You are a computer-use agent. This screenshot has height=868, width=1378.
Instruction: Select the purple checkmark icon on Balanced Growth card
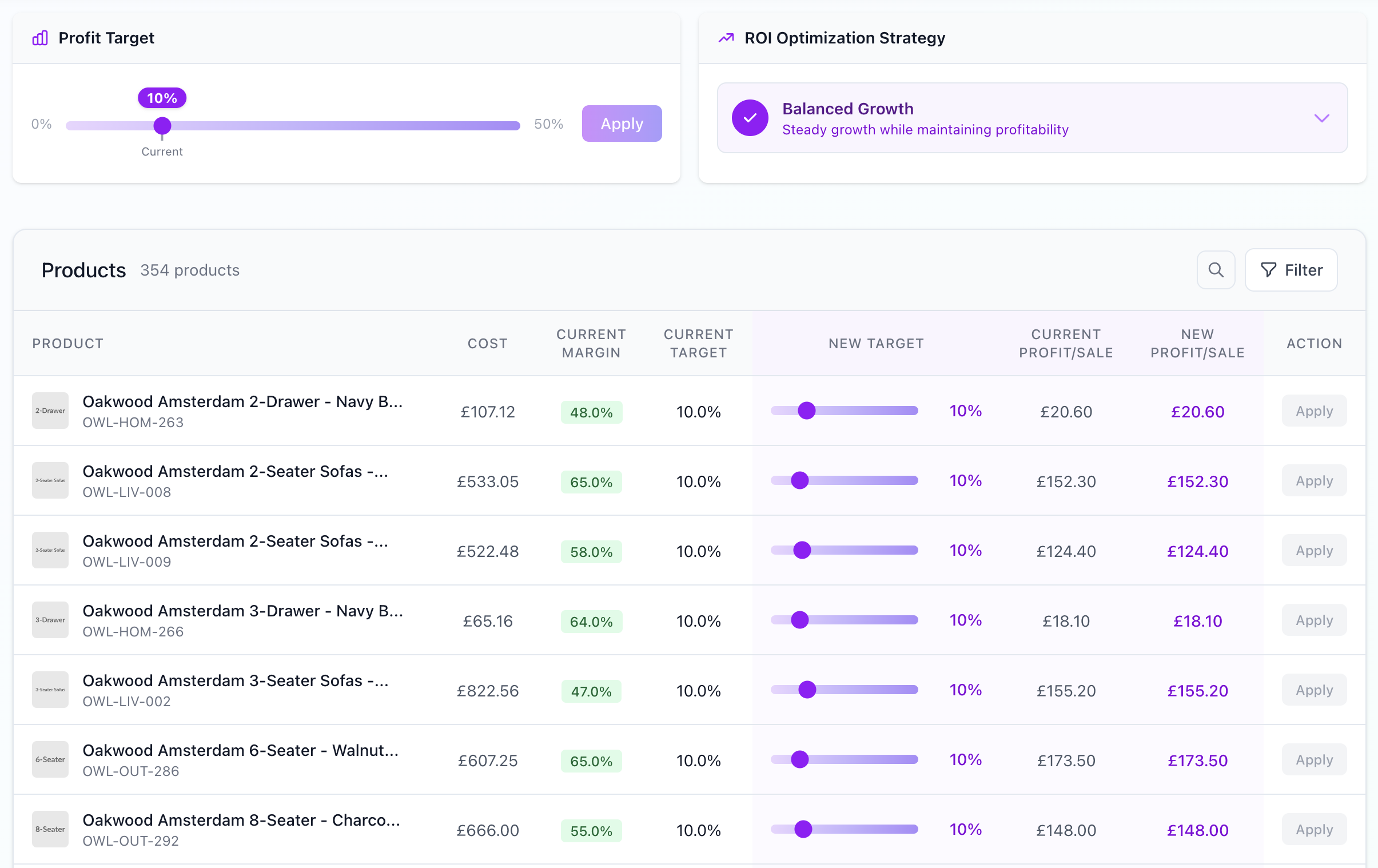pyautogui.click(x=750, y=118)
